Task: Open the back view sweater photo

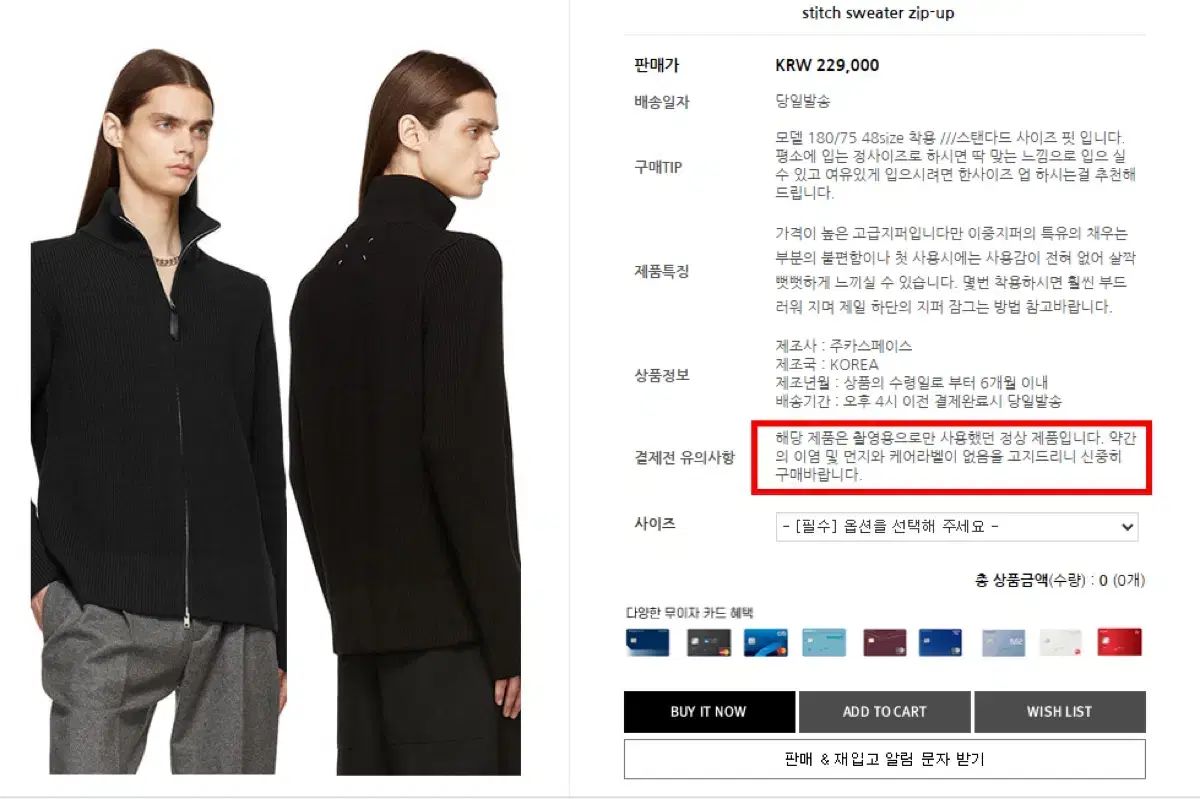Action: pyautogui.click(x=405, y=412)
